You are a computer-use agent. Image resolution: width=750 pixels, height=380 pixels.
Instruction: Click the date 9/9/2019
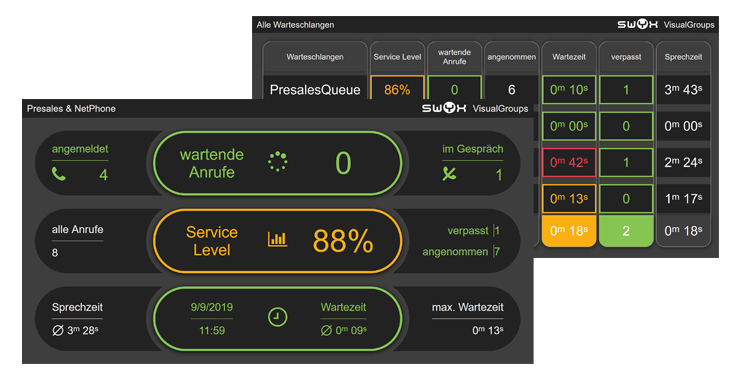click(212, 307)
